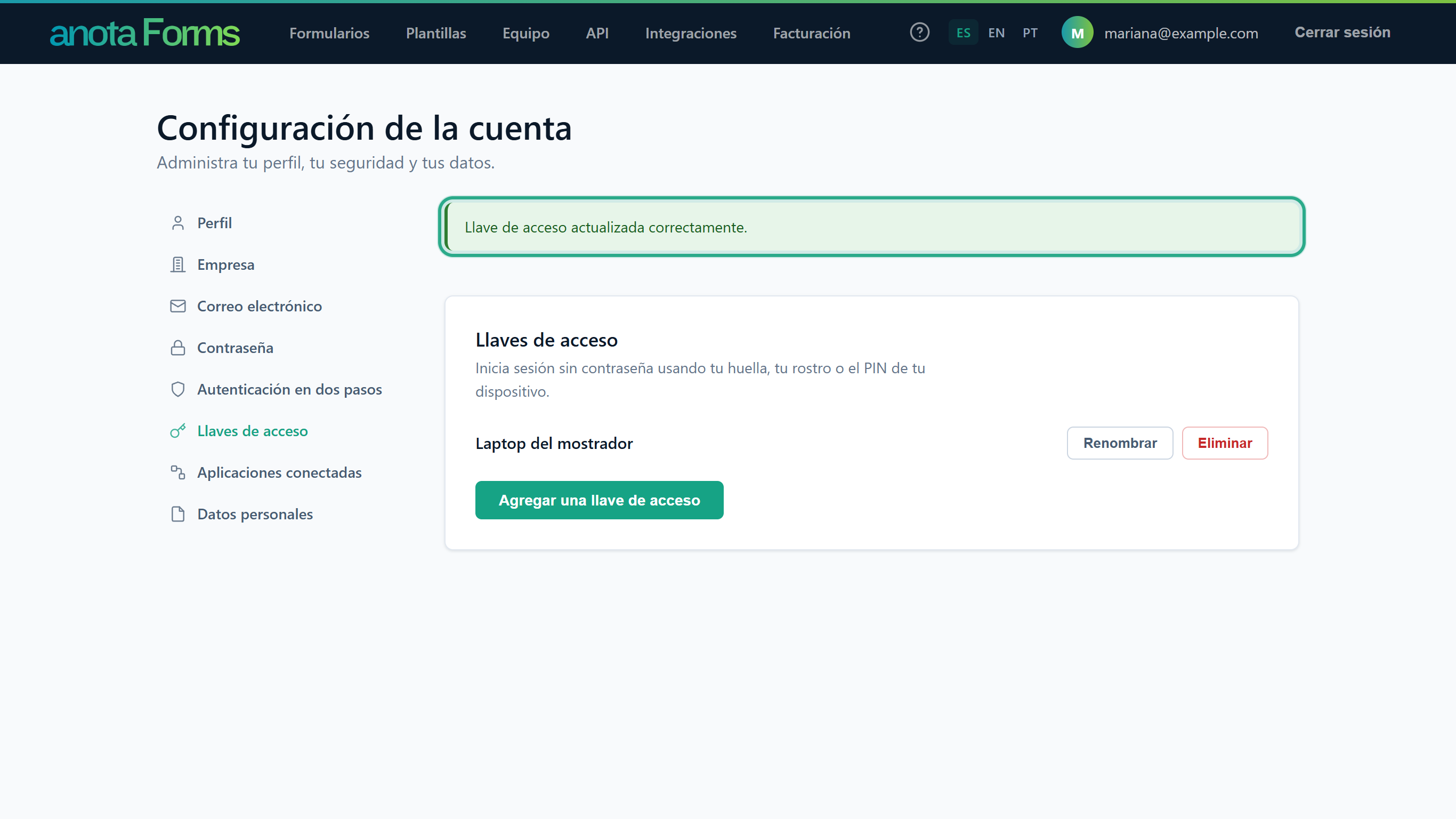Viewport: 1456px width, 819px height.
Task: Click the Contraseña lock icon
Action: [178, 348]
